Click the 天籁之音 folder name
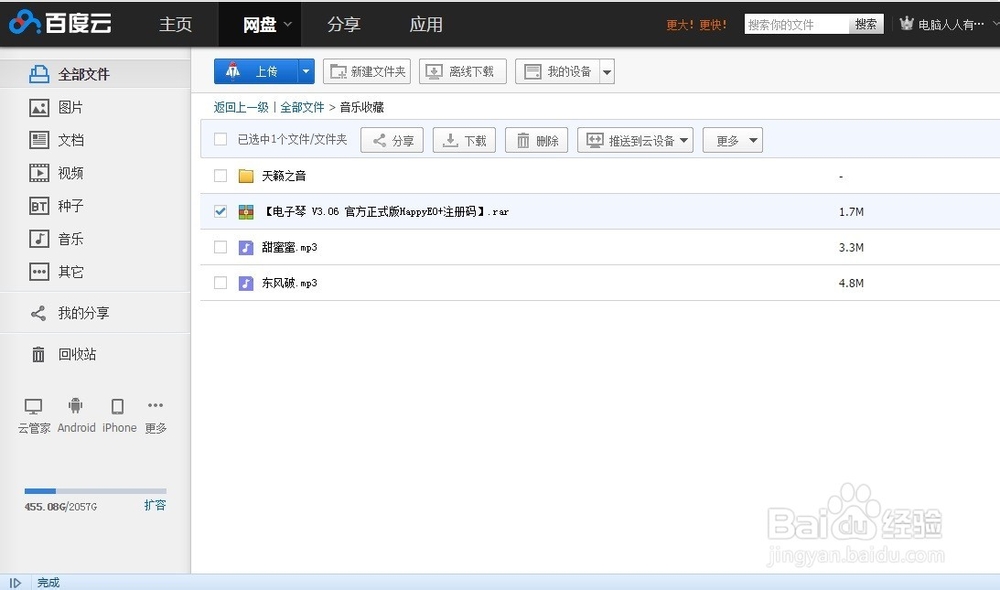 click(284, 176)
